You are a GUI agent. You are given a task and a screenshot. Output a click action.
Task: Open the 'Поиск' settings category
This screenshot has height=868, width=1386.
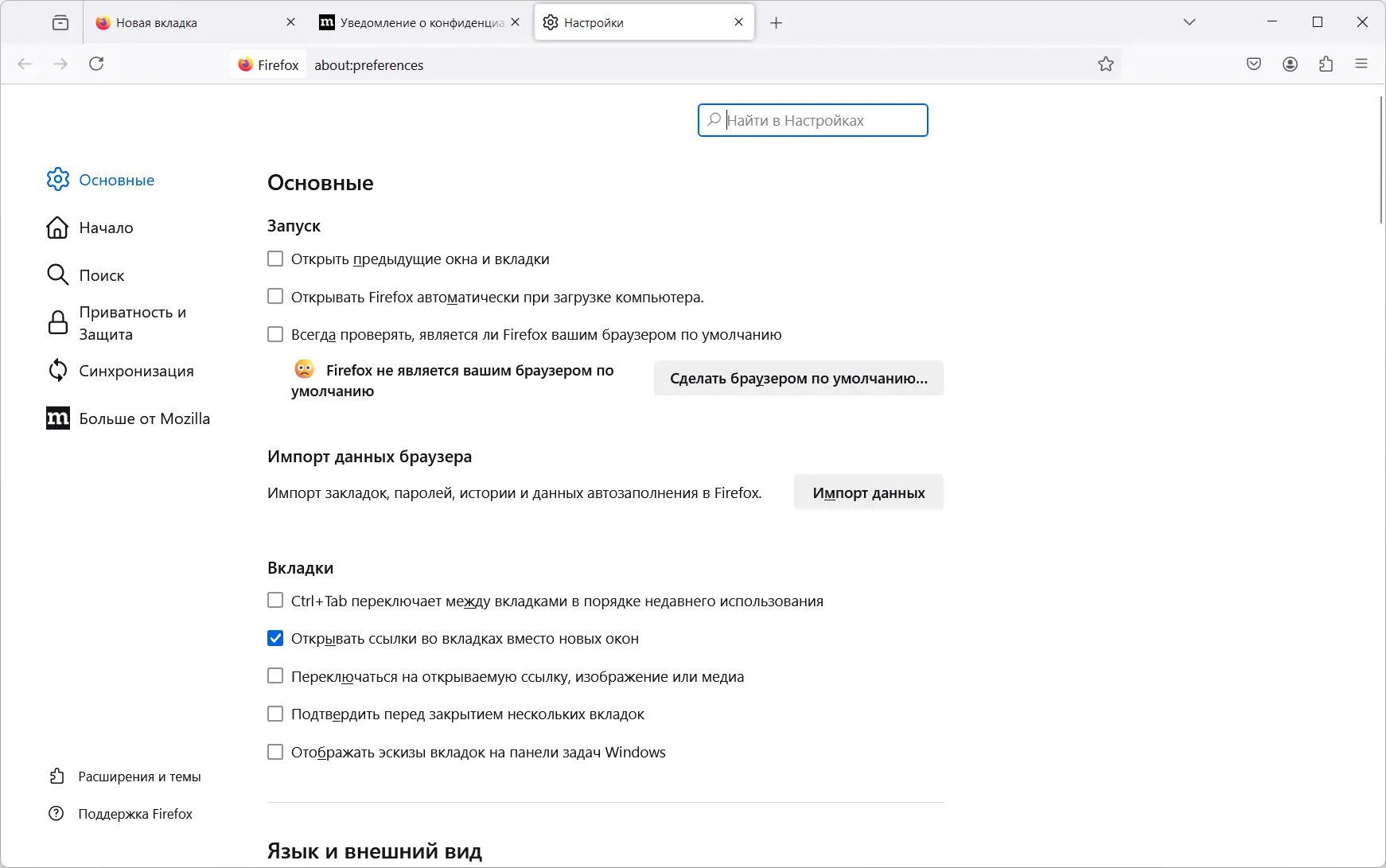pos(101,275)
